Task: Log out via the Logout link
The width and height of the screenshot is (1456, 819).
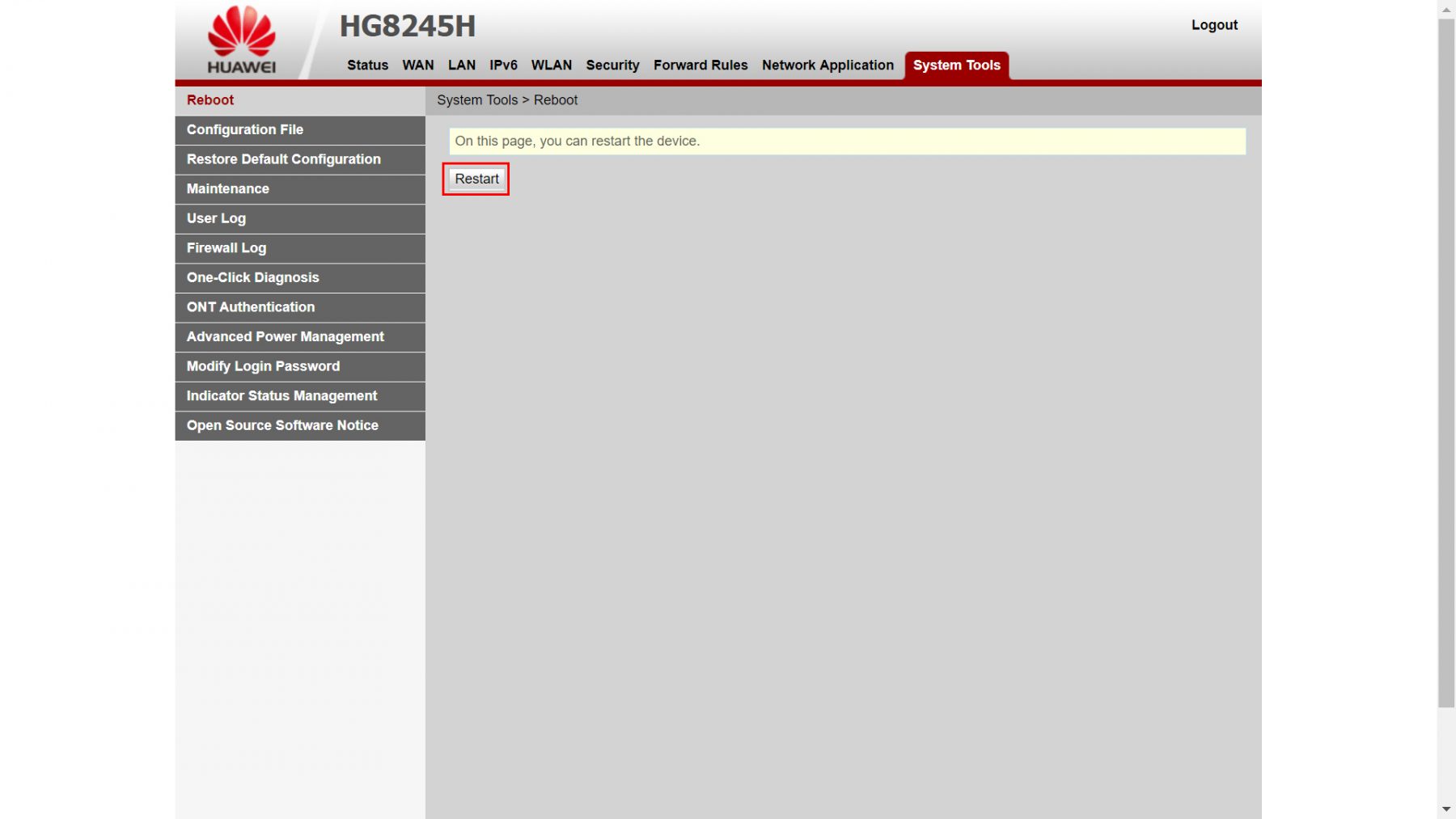Action: point(1213,25)
